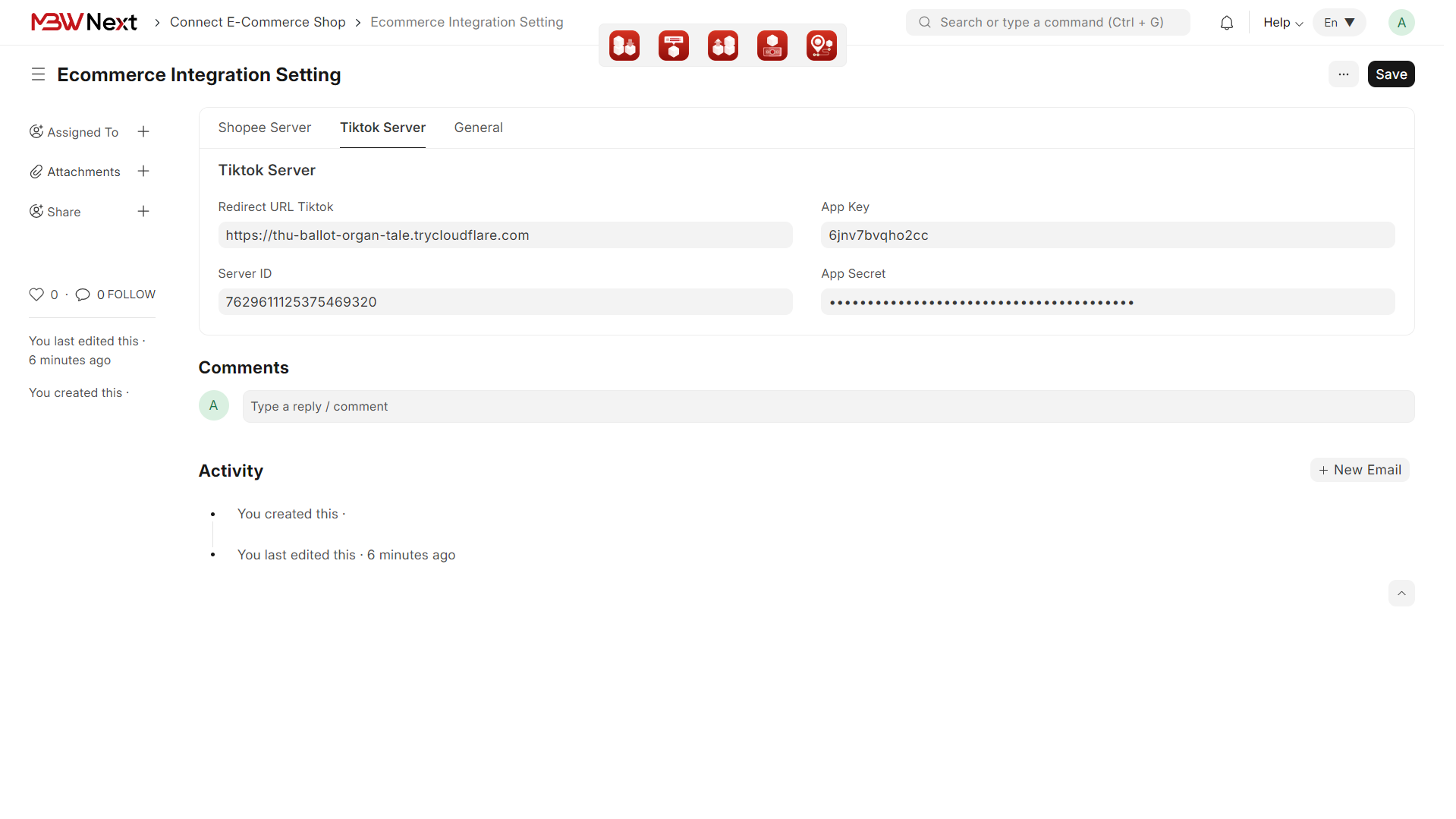
Task: Add a Share user with plus icon
Action: point(143,212)
